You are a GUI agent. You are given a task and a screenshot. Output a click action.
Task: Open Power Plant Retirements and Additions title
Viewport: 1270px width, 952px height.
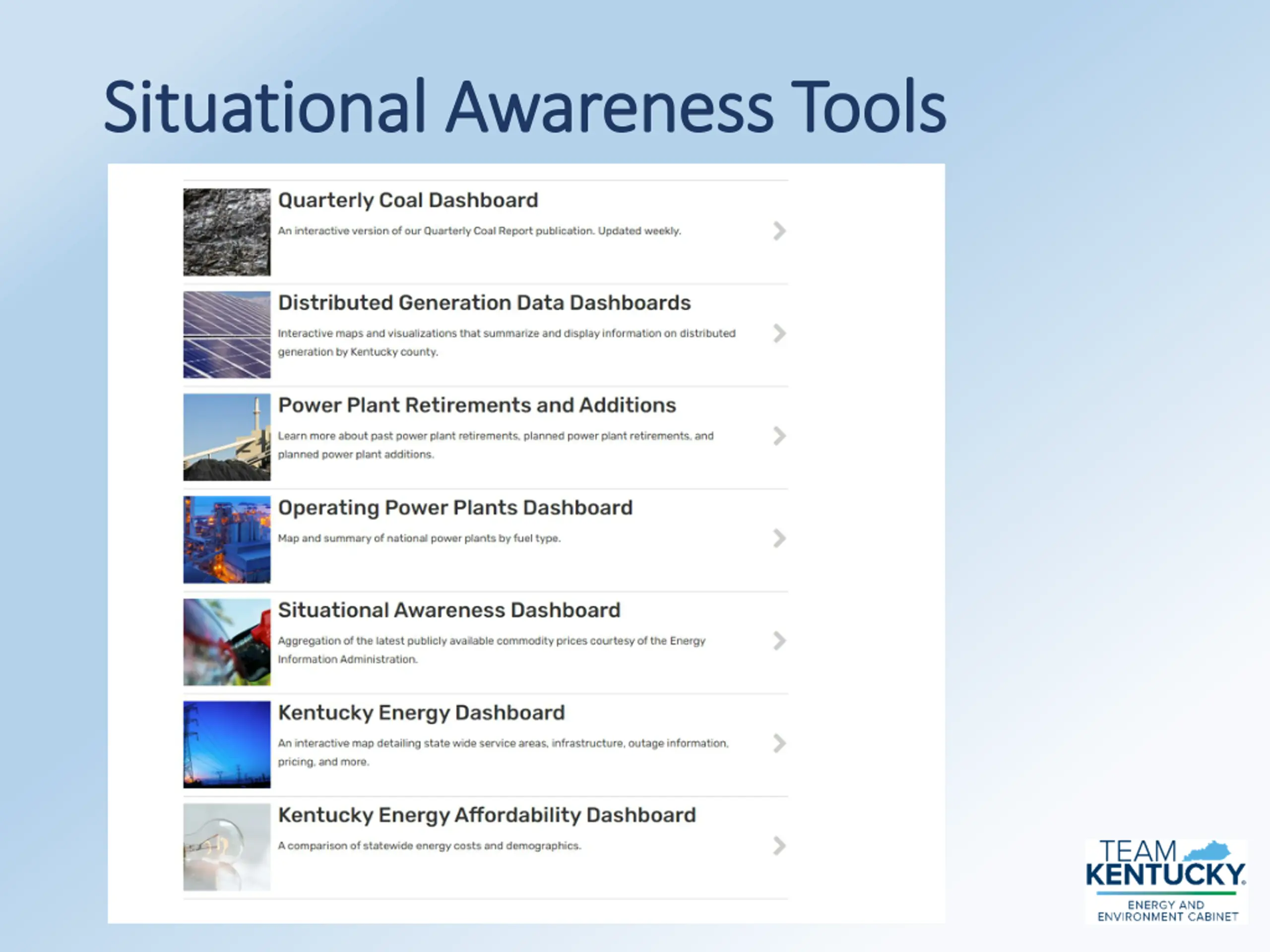(x=477, y=406)
